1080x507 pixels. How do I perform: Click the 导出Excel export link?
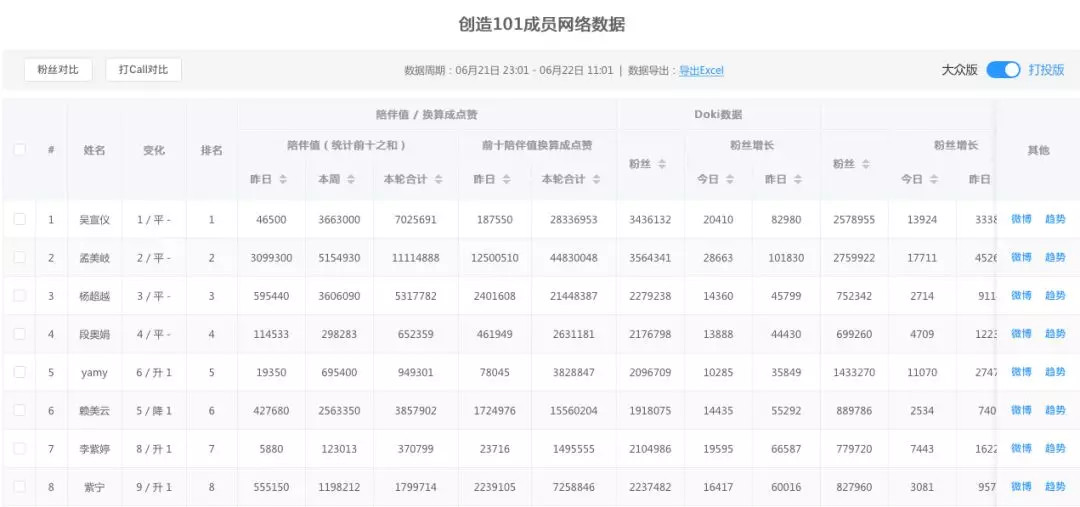click(701, 70)
